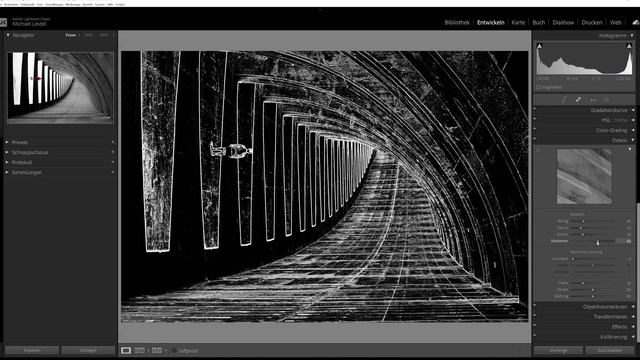Collapse the detail preview thumbnail triangle
The width and height of the screenshot is (640, 360).
click(630, 149)
